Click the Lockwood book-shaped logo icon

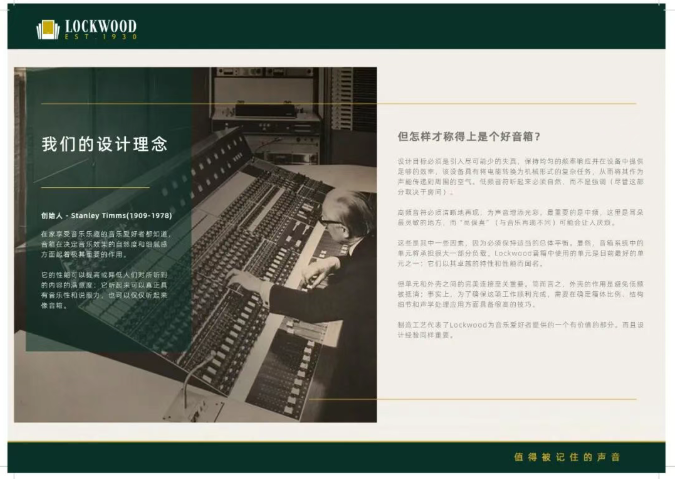coord(48,29)
